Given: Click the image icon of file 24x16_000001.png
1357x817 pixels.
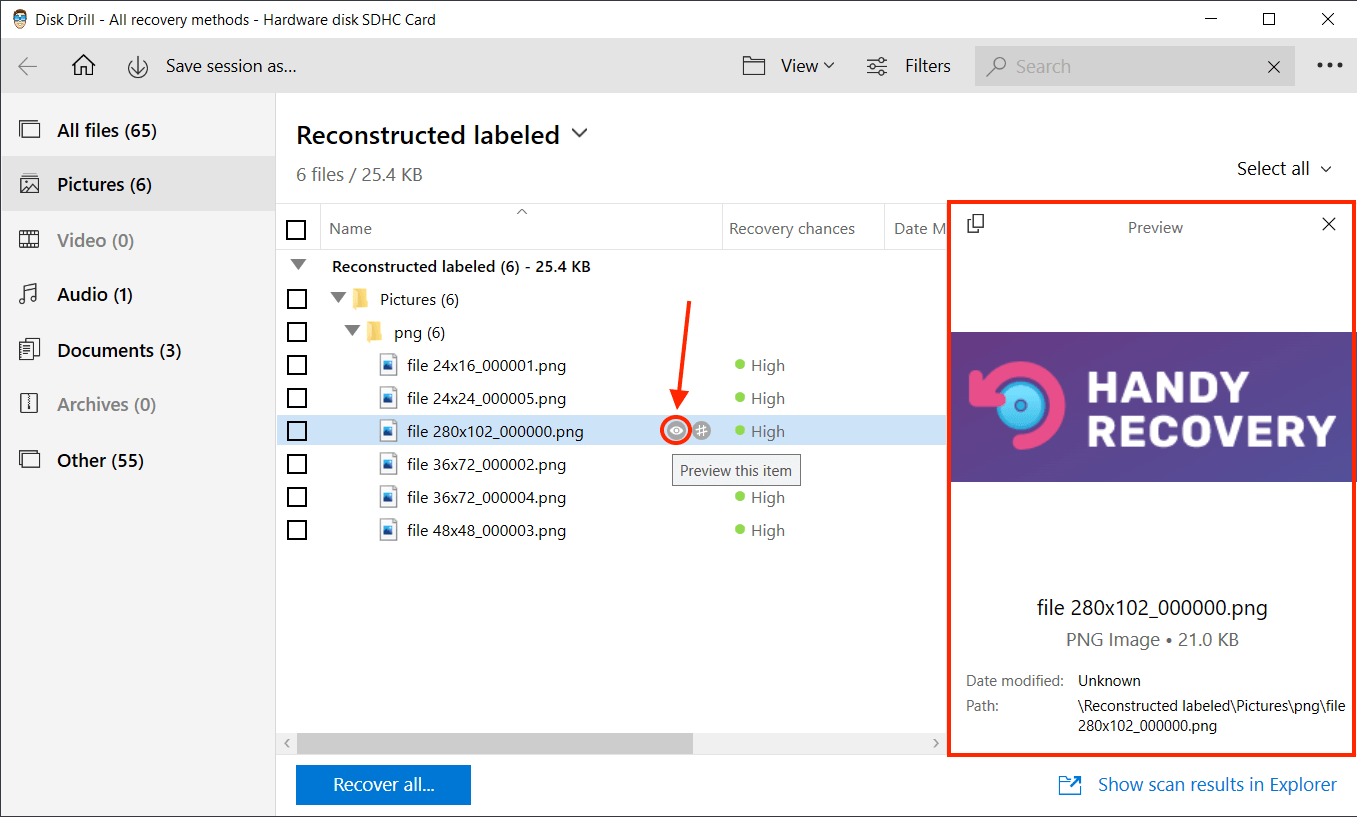Looking at the screenshot, I should 389,365.
